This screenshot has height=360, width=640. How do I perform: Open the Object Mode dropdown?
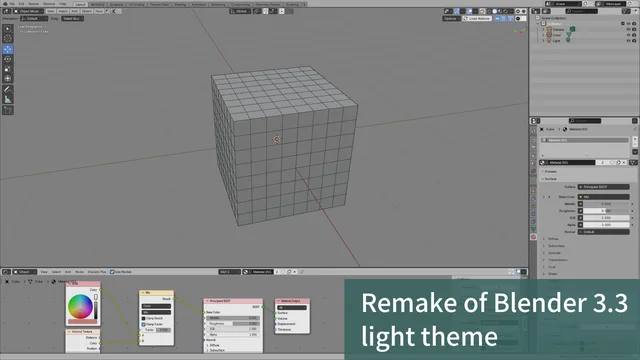tap(29, 11)
